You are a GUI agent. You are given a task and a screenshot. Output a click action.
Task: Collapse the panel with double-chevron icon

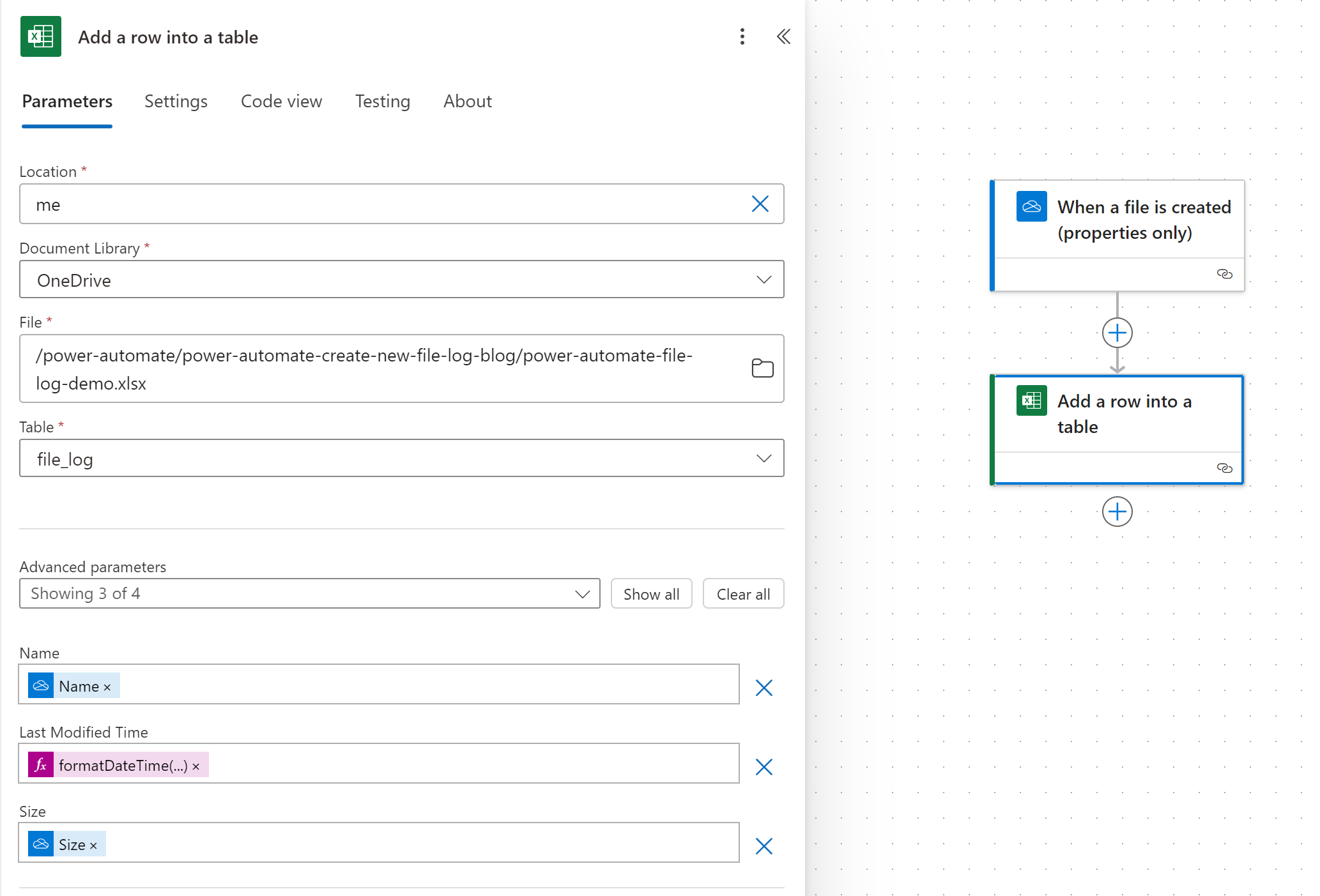[x=783, y=36]
